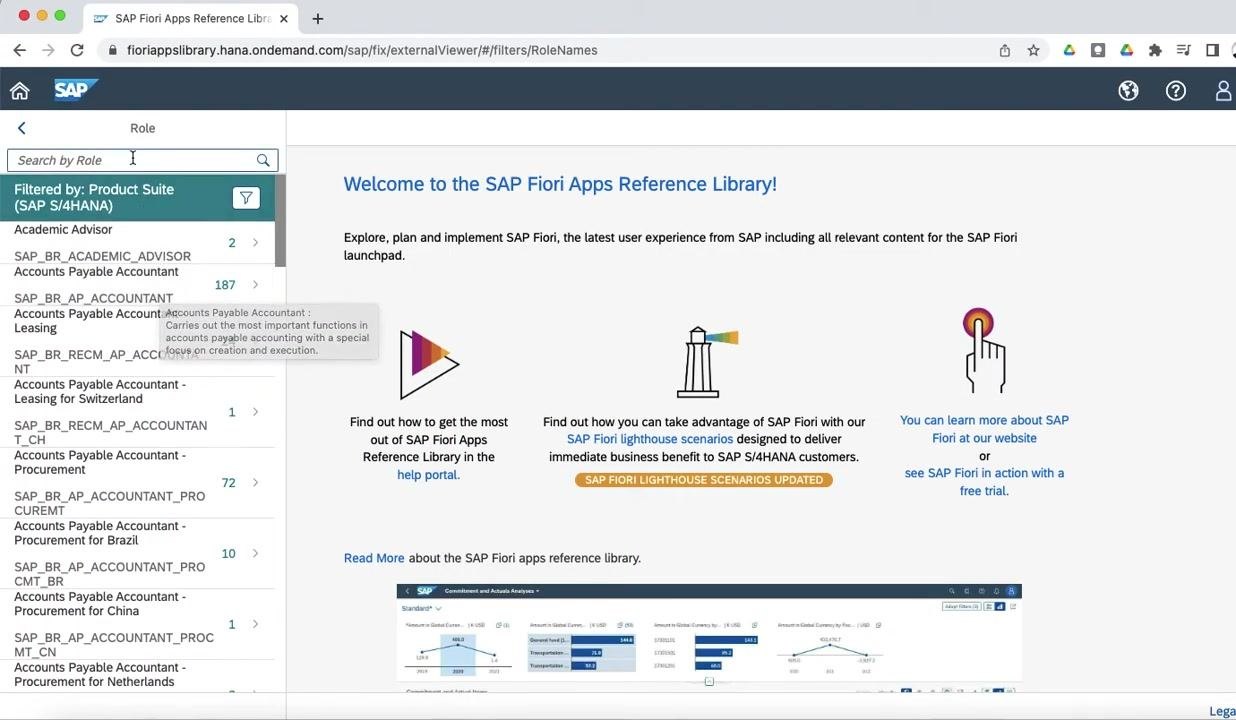Open the help portal link
Image resolution: width=1236 pixels, height=720 pixels.
[x=428, y=475]
